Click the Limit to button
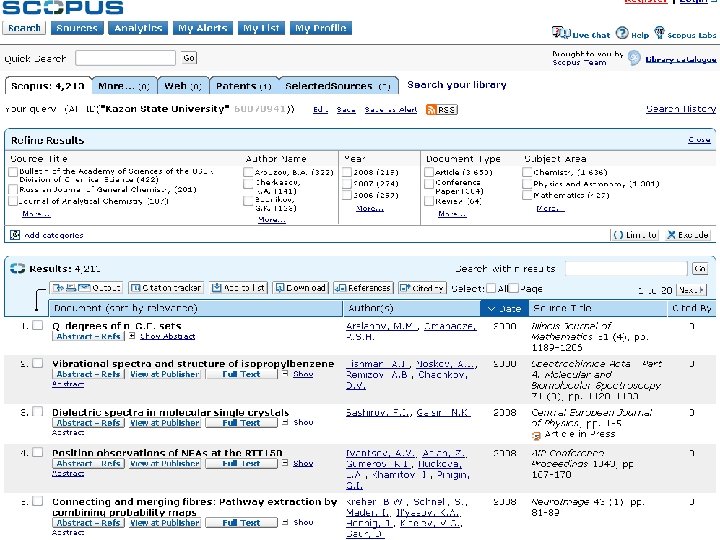The height and width of the screenshot is (540, 720). (x=636, y=235)
